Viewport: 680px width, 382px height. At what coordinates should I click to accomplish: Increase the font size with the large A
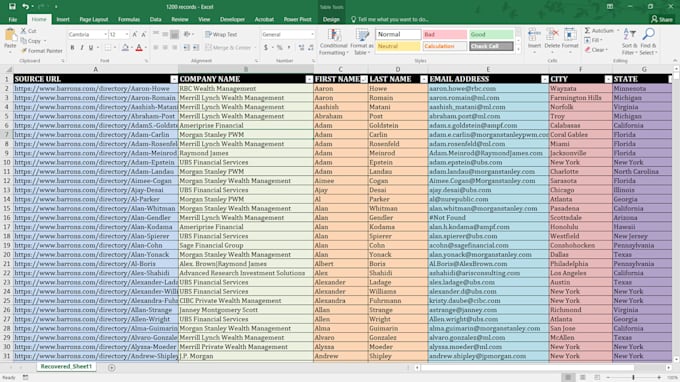tap(135, 34)
